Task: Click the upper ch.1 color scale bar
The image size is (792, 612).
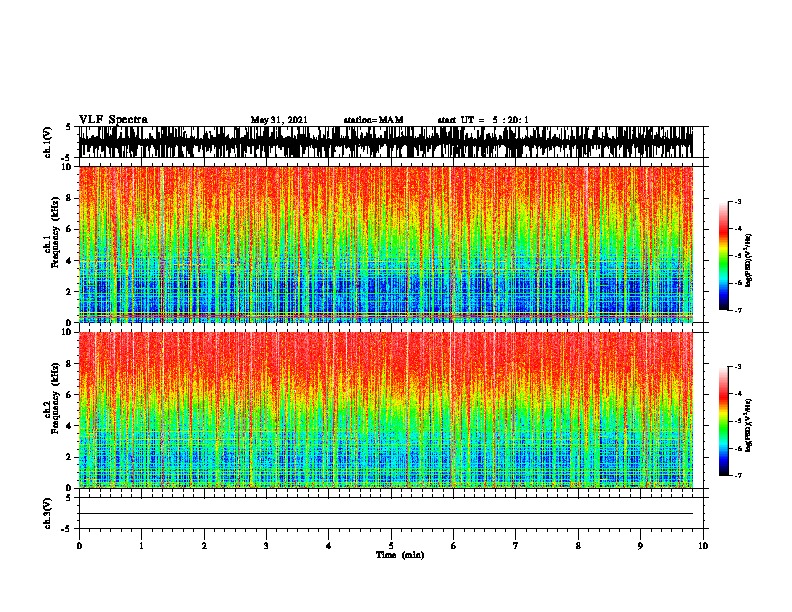Action: coord(723,256)
